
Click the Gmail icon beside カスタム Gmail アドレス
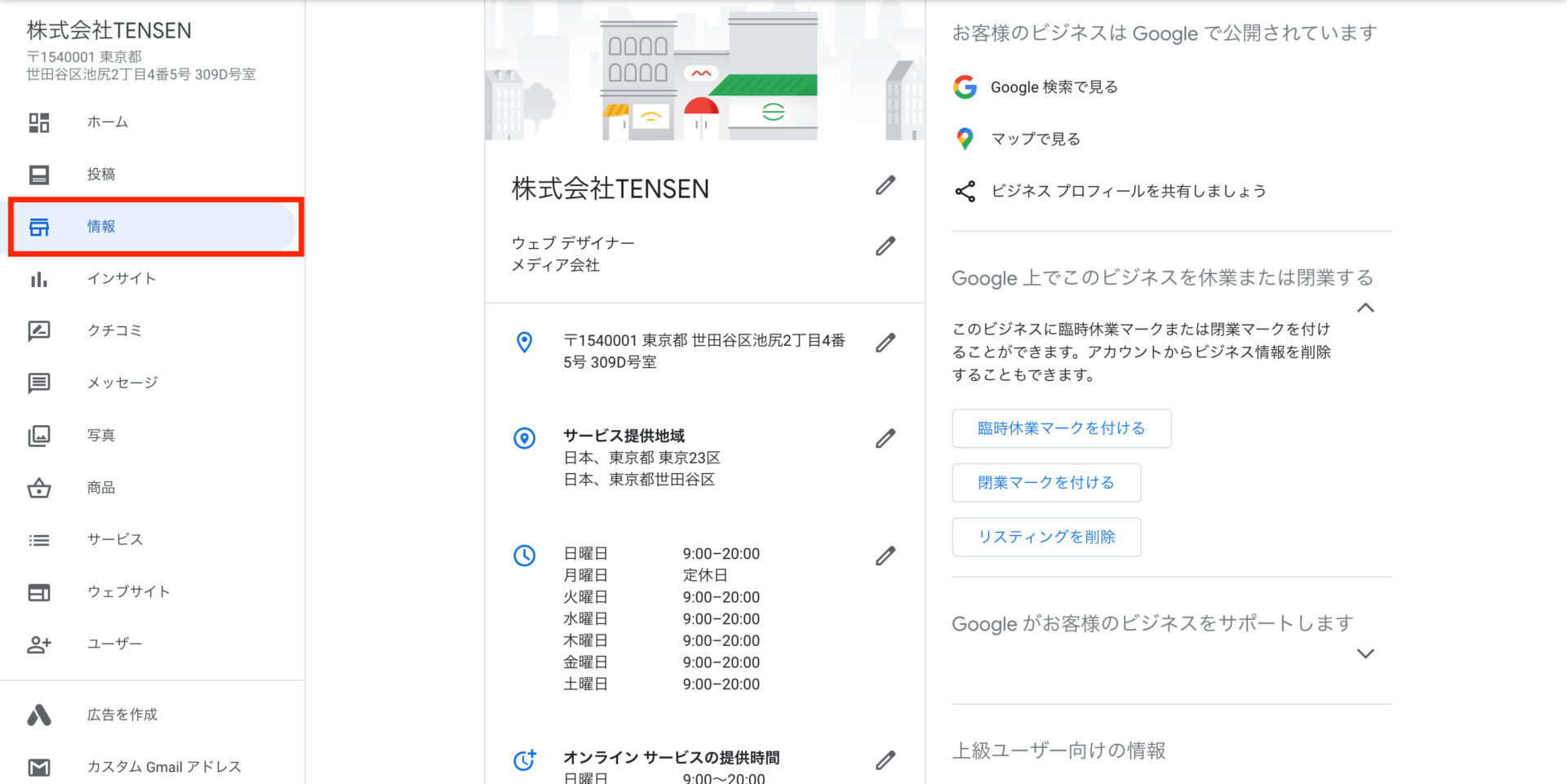(x=39, y=767)
